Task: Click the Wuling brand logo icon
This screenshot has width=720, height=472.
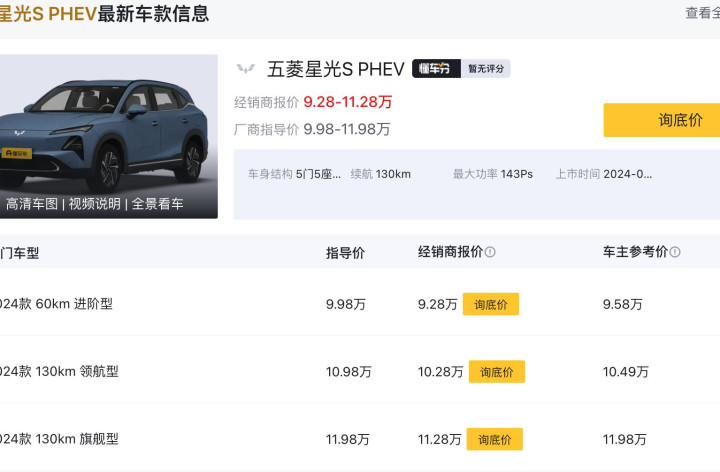Action: coord(246,69)
